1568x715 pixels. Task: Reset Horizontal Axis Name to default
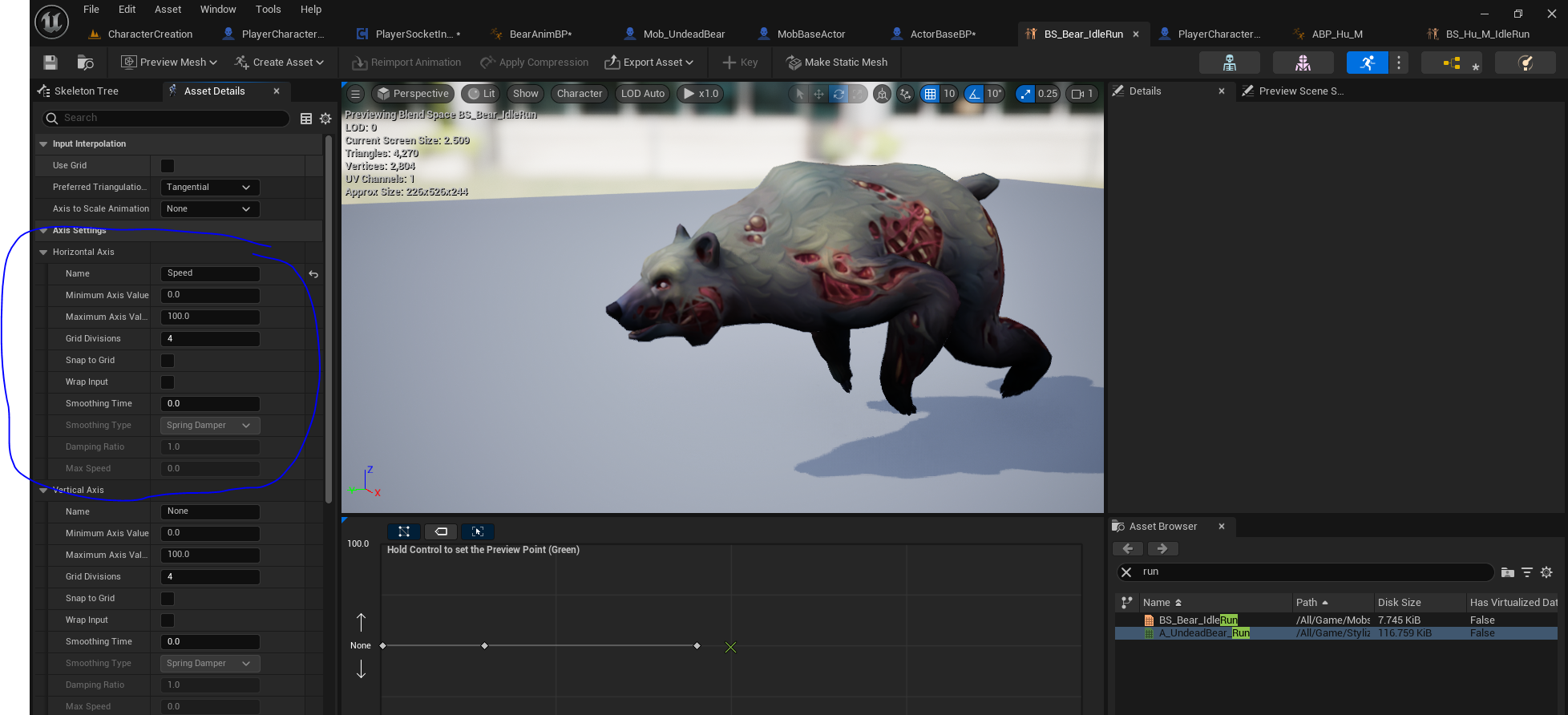(313, 274)
